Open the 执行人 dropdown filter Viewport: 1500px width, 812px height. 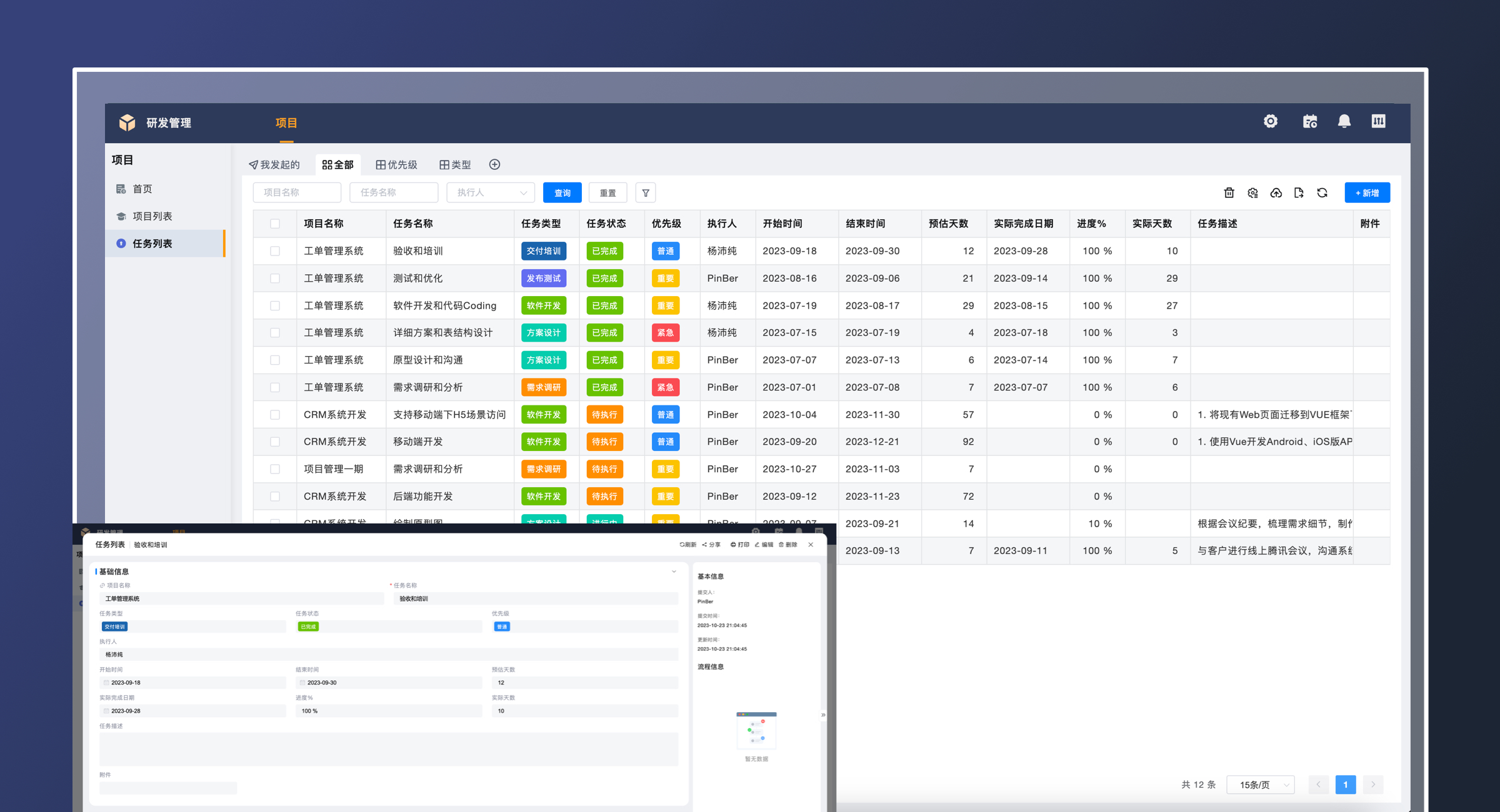point(491,193)
